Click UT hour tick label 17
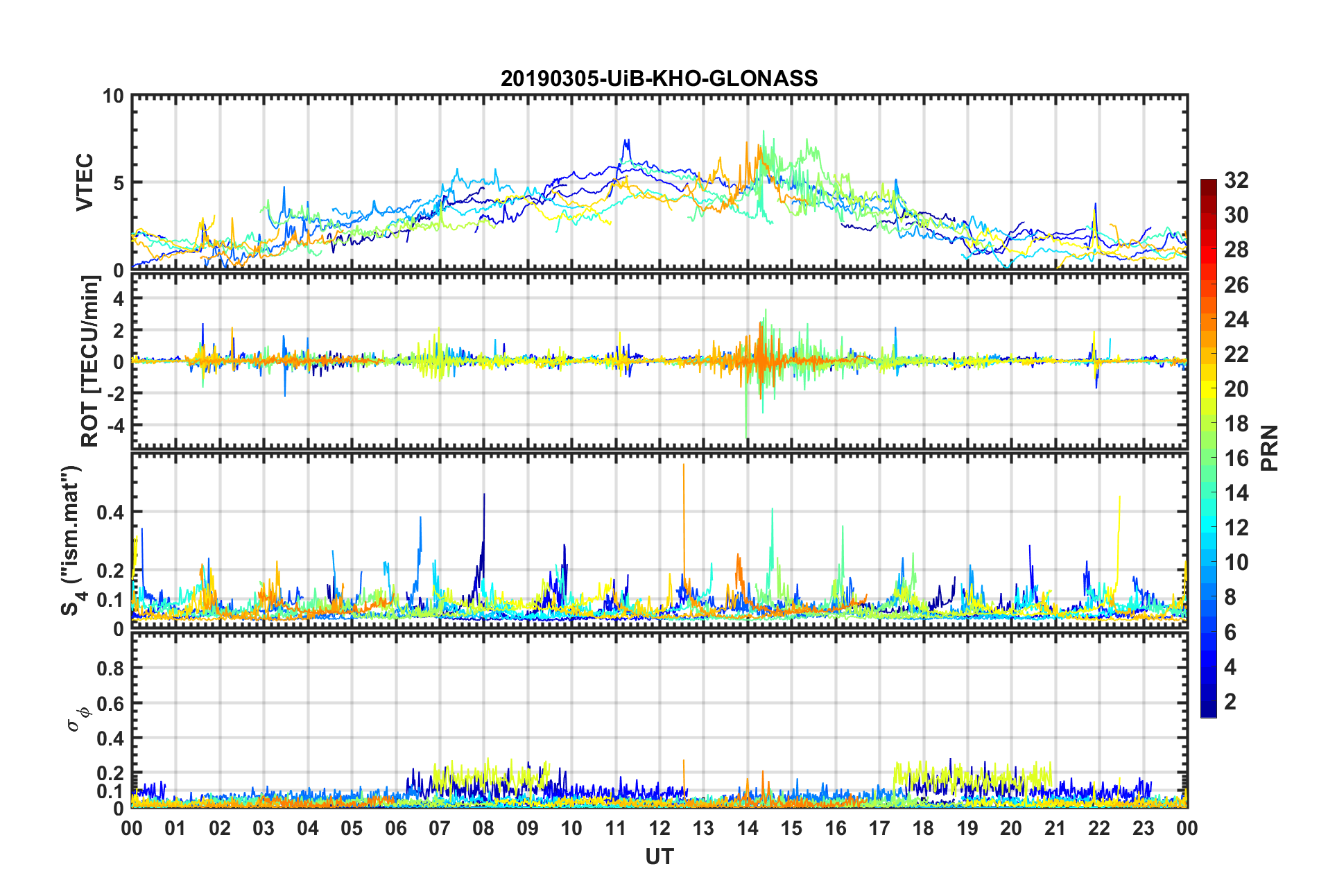Image resolution: width=1319 pixels, height=896 pixels. click(x=879, y=828)
